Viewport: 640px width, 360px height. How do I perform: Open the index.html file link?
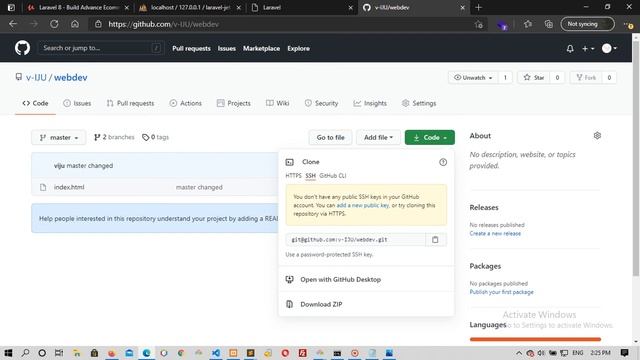tap(69, 187)
